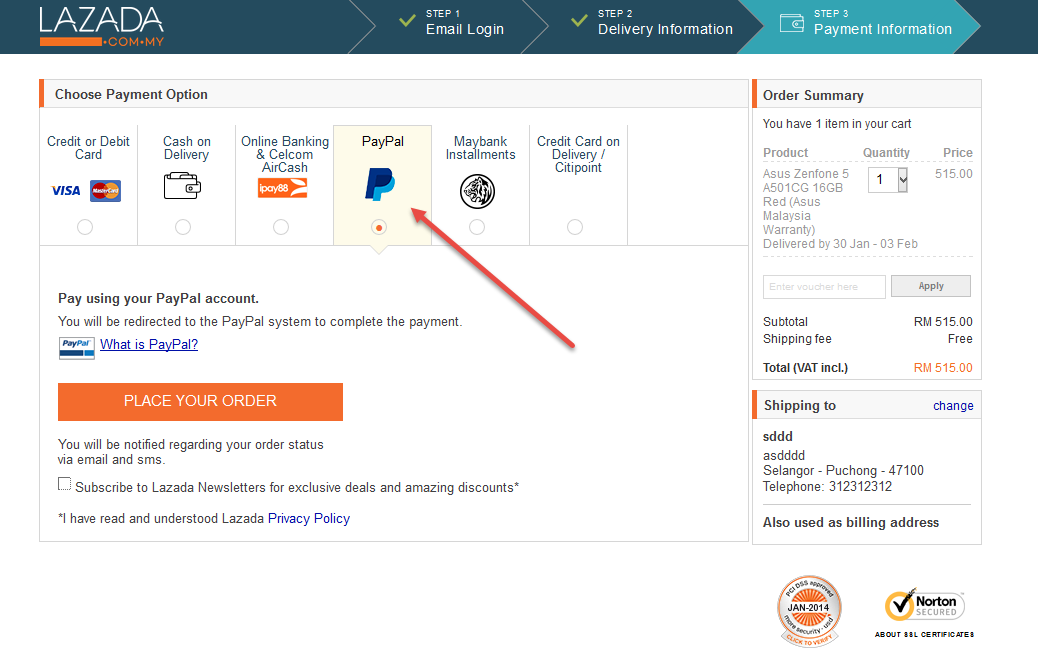Click the large PayPal P logo
The image size is (1038, 672).
pyautogui.click(x=380, y=184)
